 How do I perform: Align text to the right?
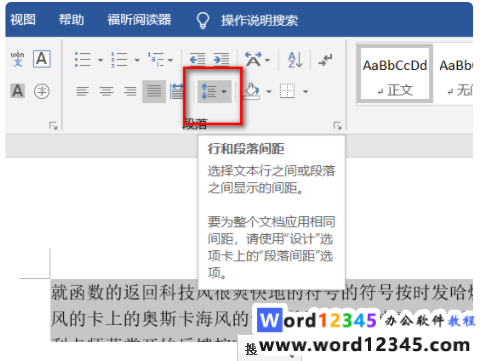[130, 91]
